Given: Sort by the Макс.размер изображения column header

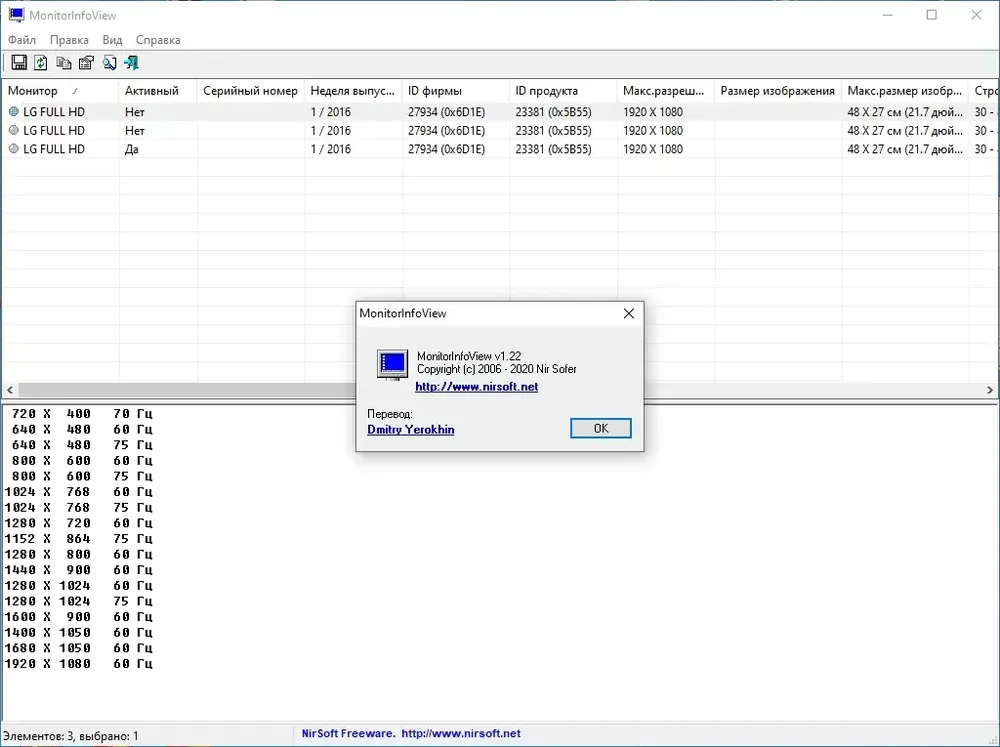Looking at the screenshot, I should coord(905,91).
